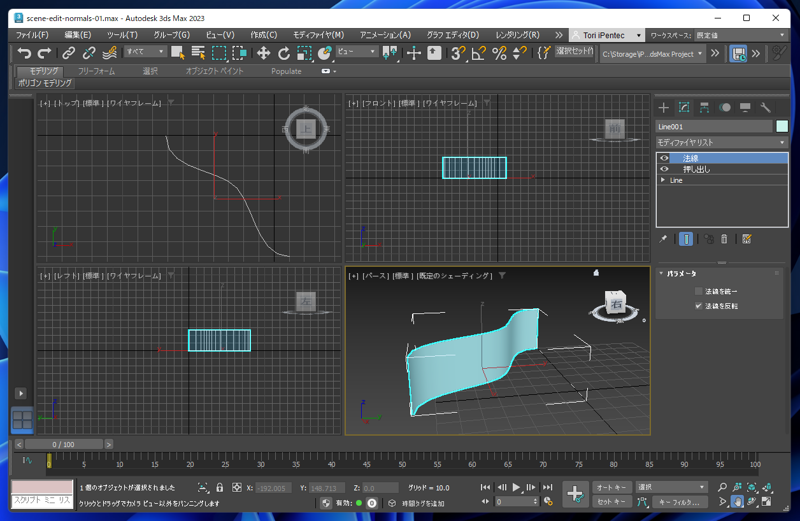Viewport: 800px width, 521px height.
Task: Select the Rotate transform tool
Action: click(284, 53)
